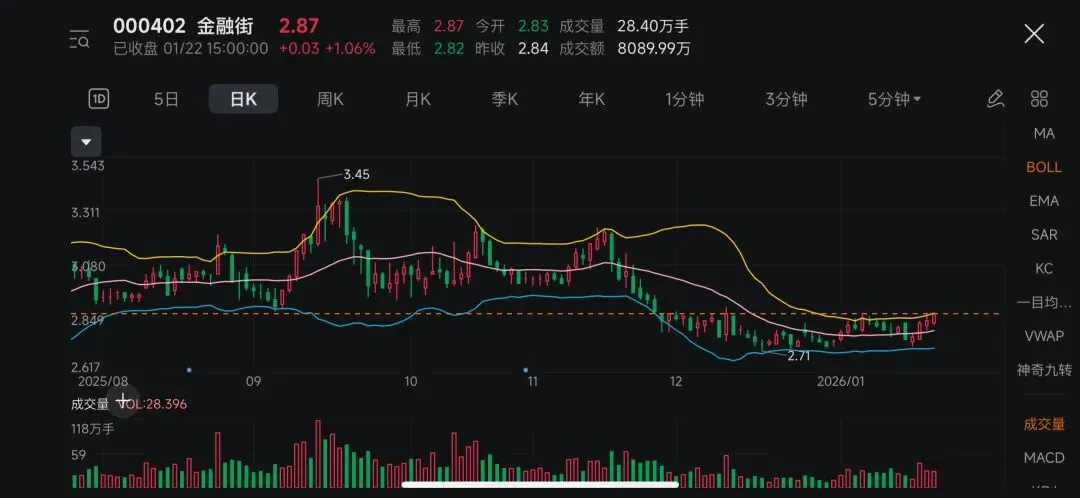Click the blue event dot before 09

(x=189, y=370)
